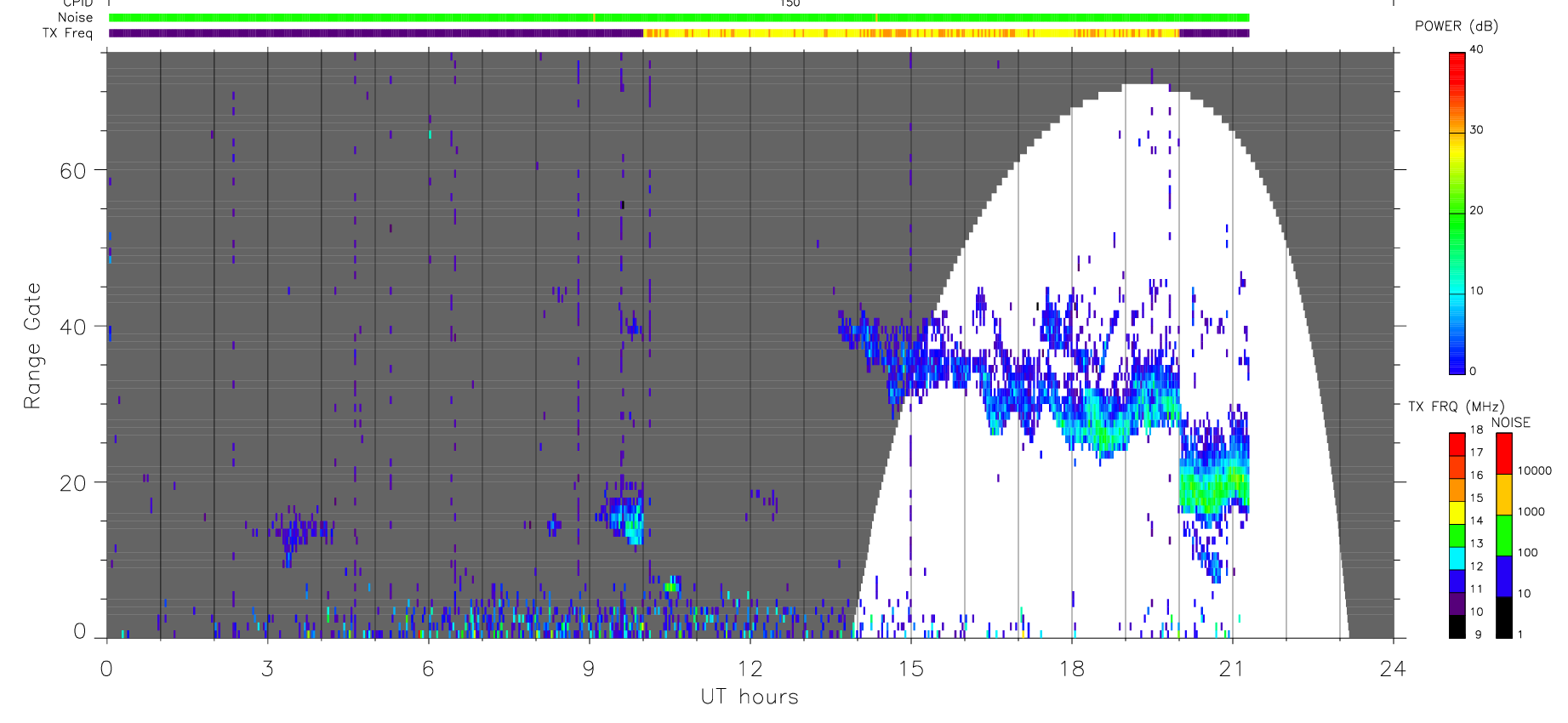Click the 'Range Gate' axis label
Screen dimensions: 1568x723
[32, 345]
